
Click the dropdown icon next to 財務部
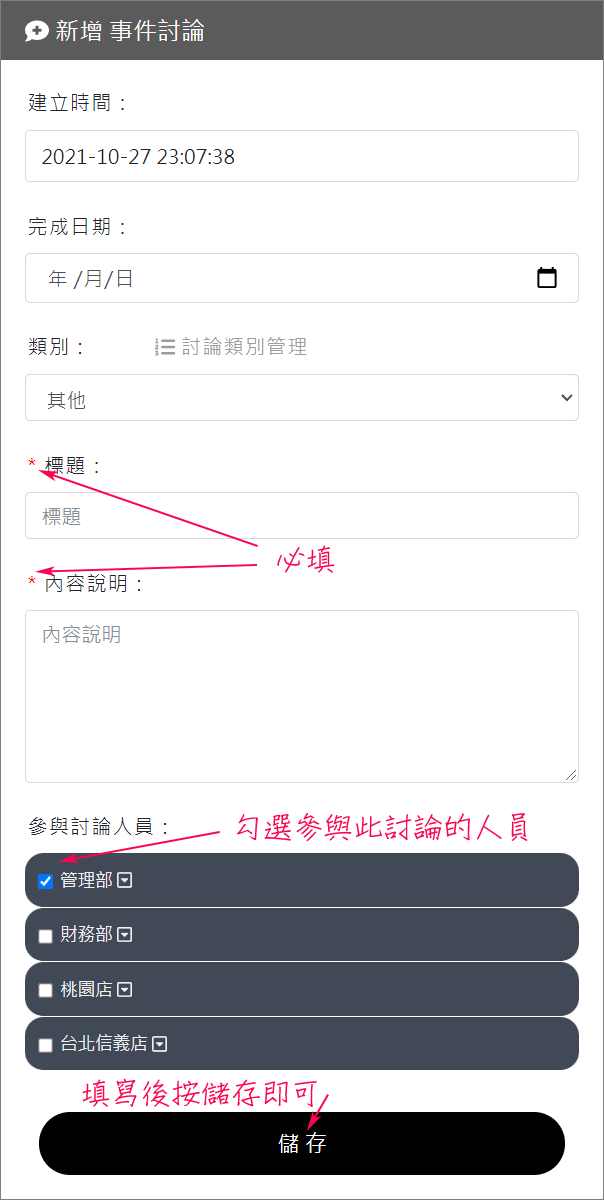[x=125, y=935]
